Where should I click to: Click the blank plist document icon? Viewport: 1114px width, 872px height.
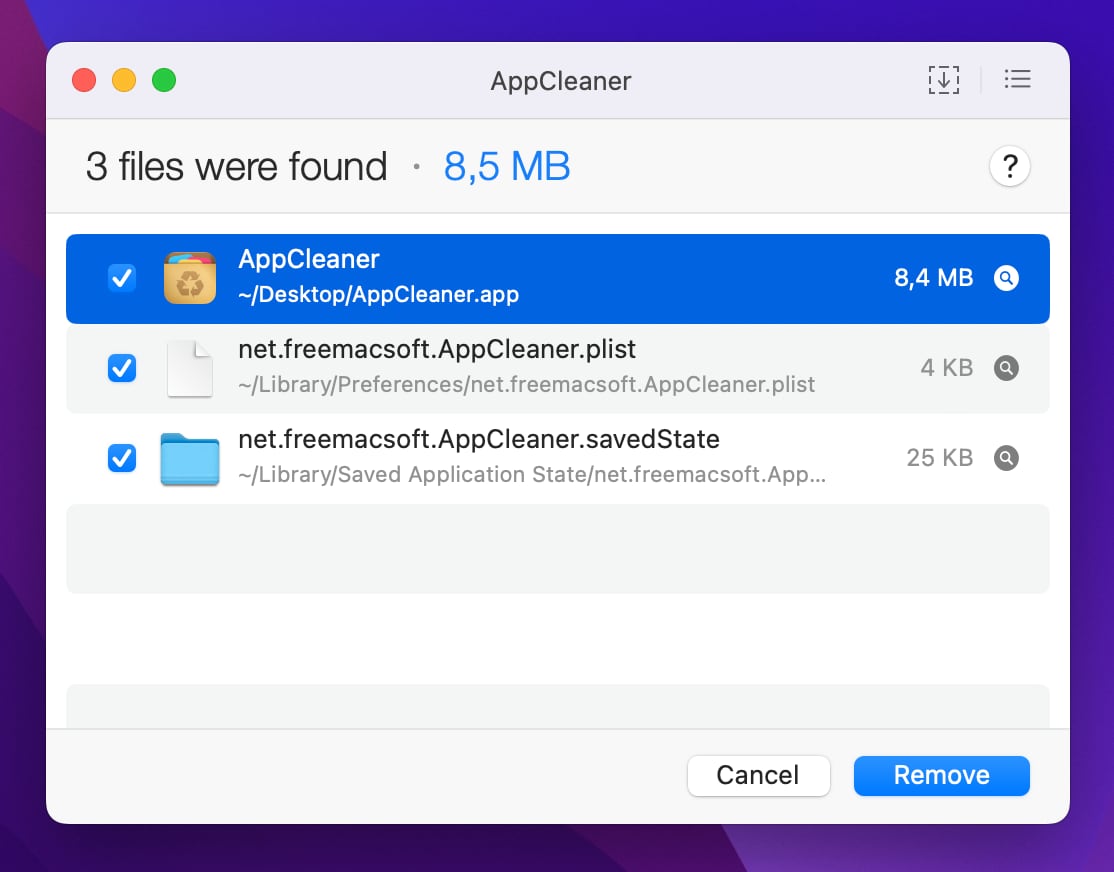(190, 368)
